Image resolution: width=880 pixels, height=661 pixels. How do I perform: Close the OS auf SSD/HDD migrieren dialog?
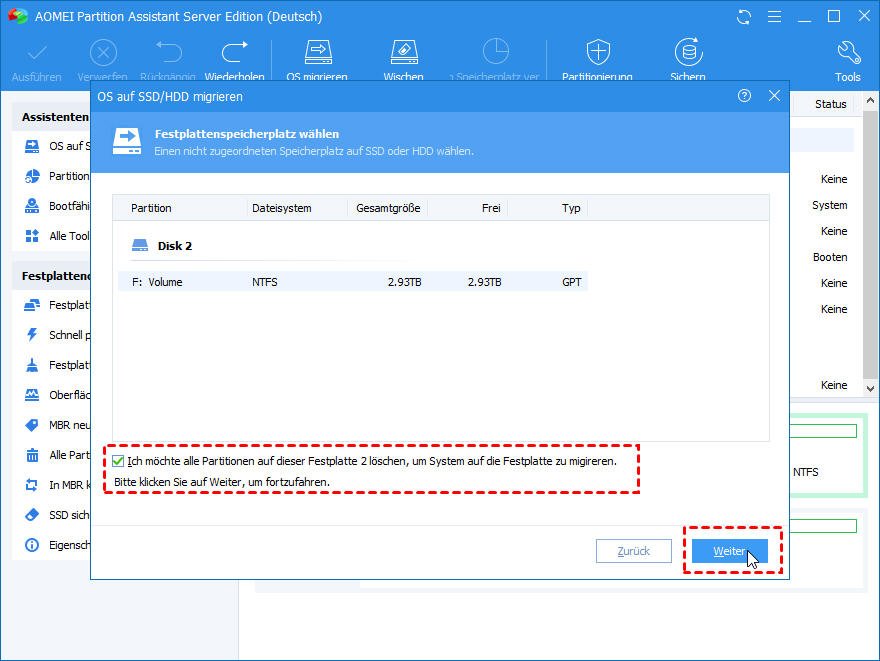coord(774,96)
